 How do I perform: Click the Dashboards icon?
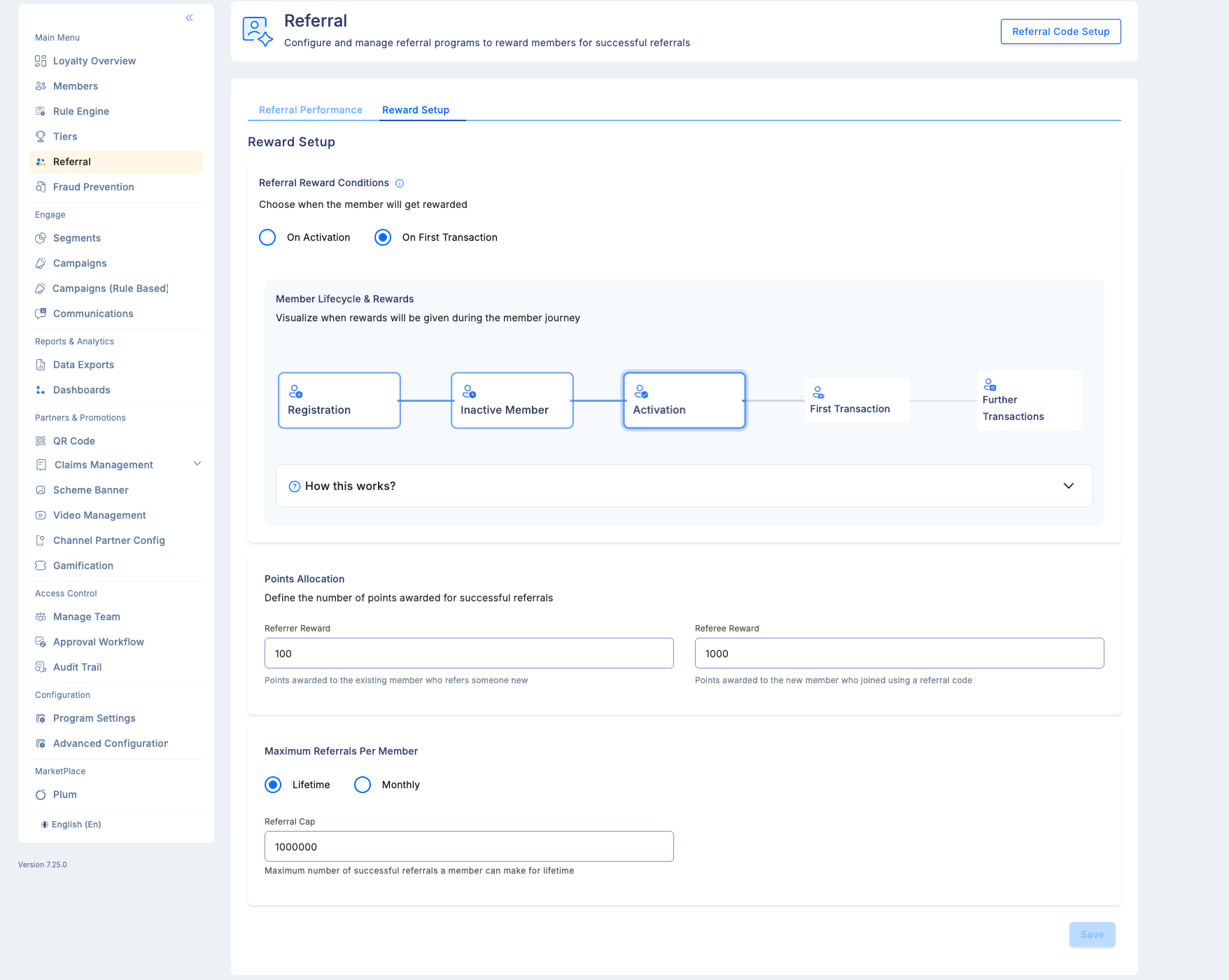(41, 390)
